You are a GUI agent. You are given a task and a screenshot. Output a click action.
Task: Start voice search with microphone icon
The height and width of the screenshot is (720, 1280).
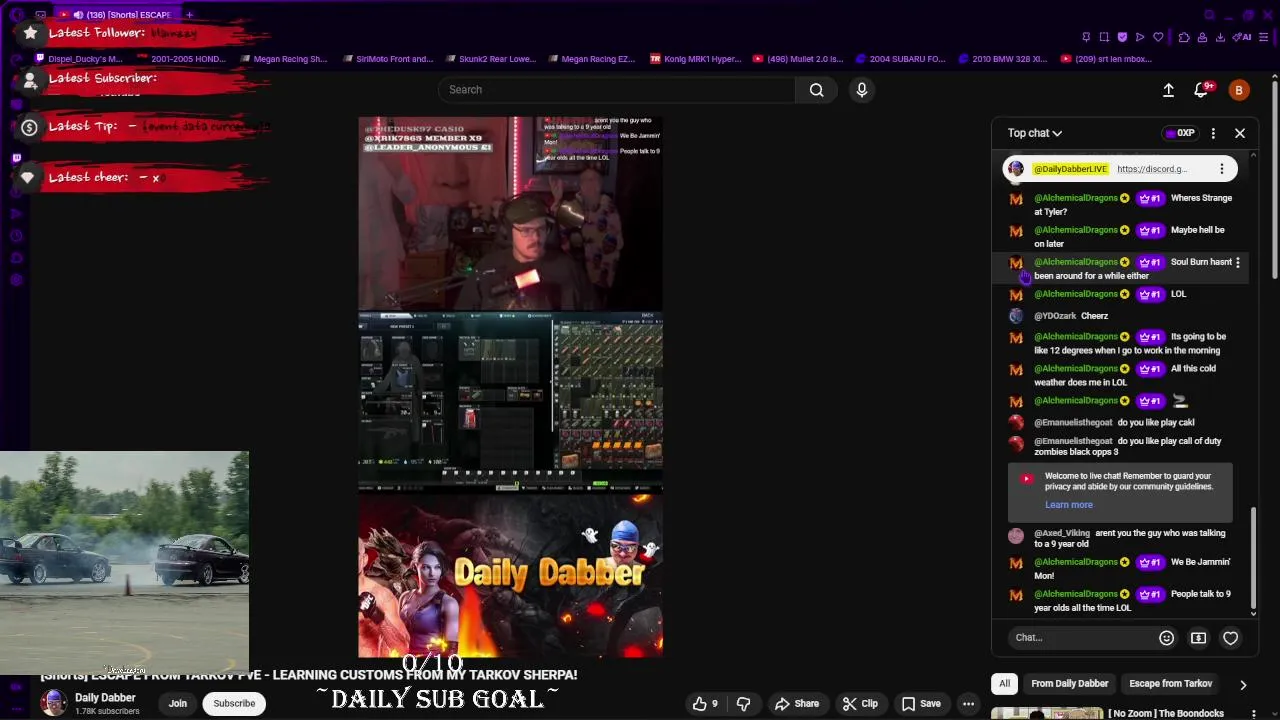861,90
